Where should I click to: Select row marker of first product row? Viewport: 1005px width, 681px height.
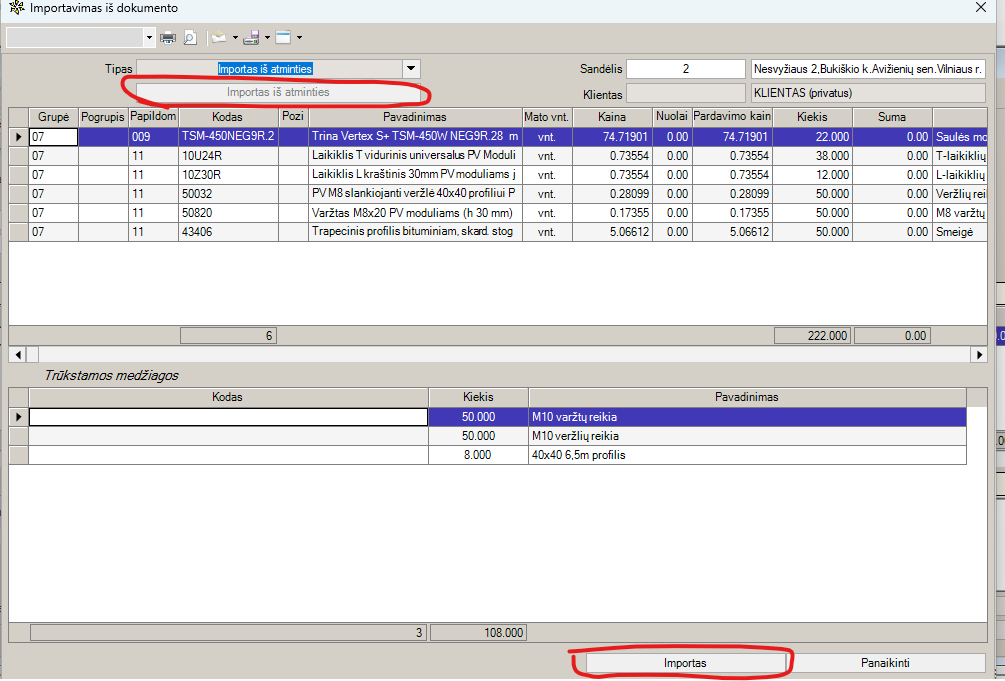pos(18,136)
